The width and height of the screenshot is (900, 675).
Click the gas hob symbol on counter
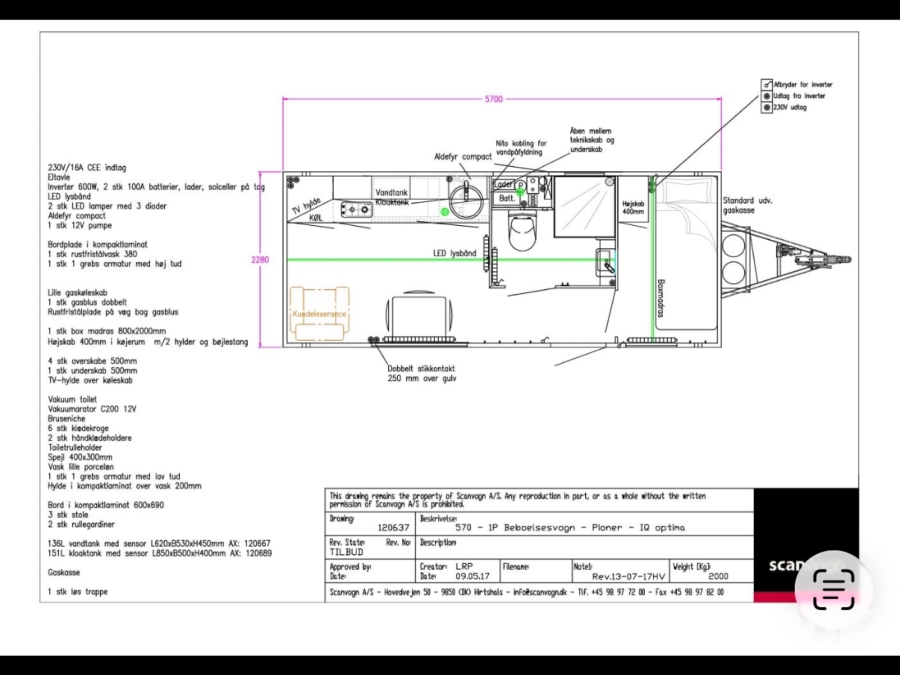point(357,209)
